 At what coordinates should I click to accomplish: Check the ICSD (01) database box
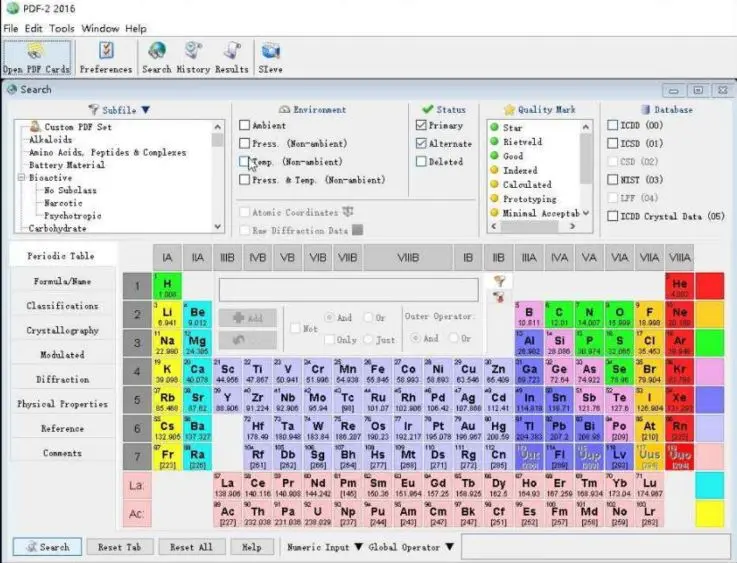coord(612,143)
